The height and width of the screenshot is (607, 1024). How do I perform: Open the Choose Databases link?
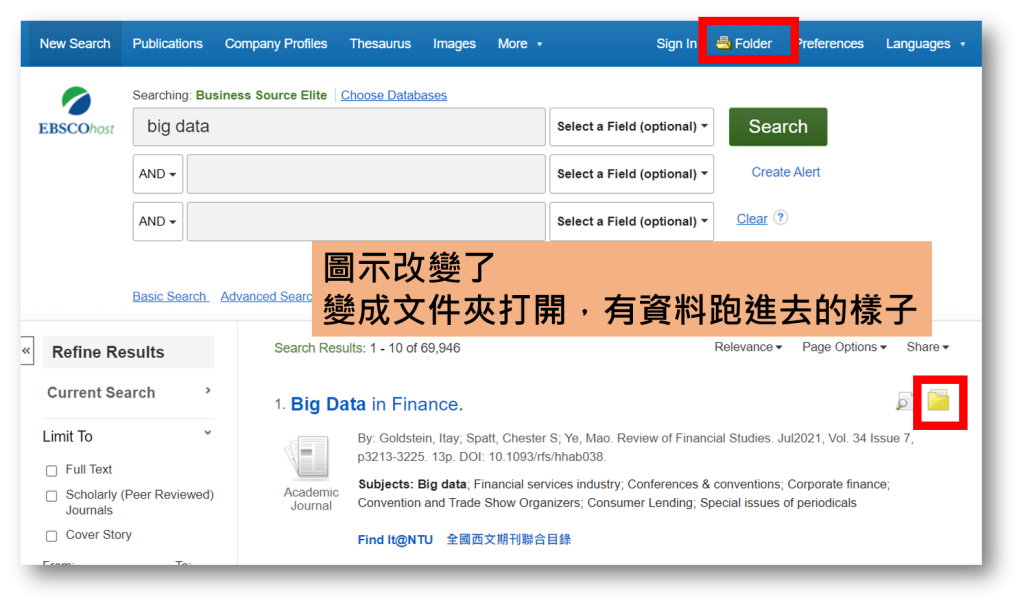tap(394, 95)
